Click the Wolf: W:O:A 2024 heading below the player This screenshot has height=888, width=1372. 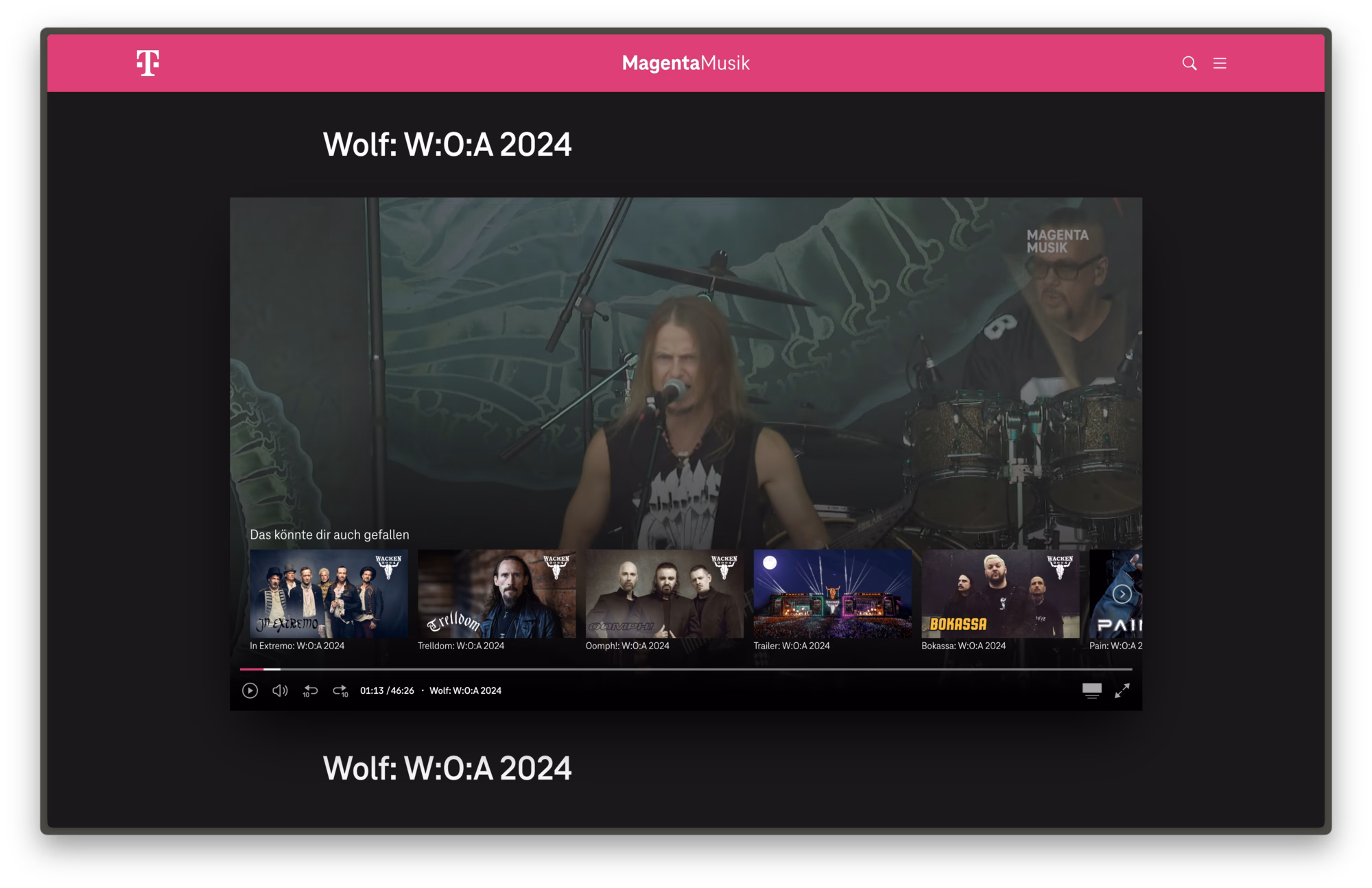point(447,768)
